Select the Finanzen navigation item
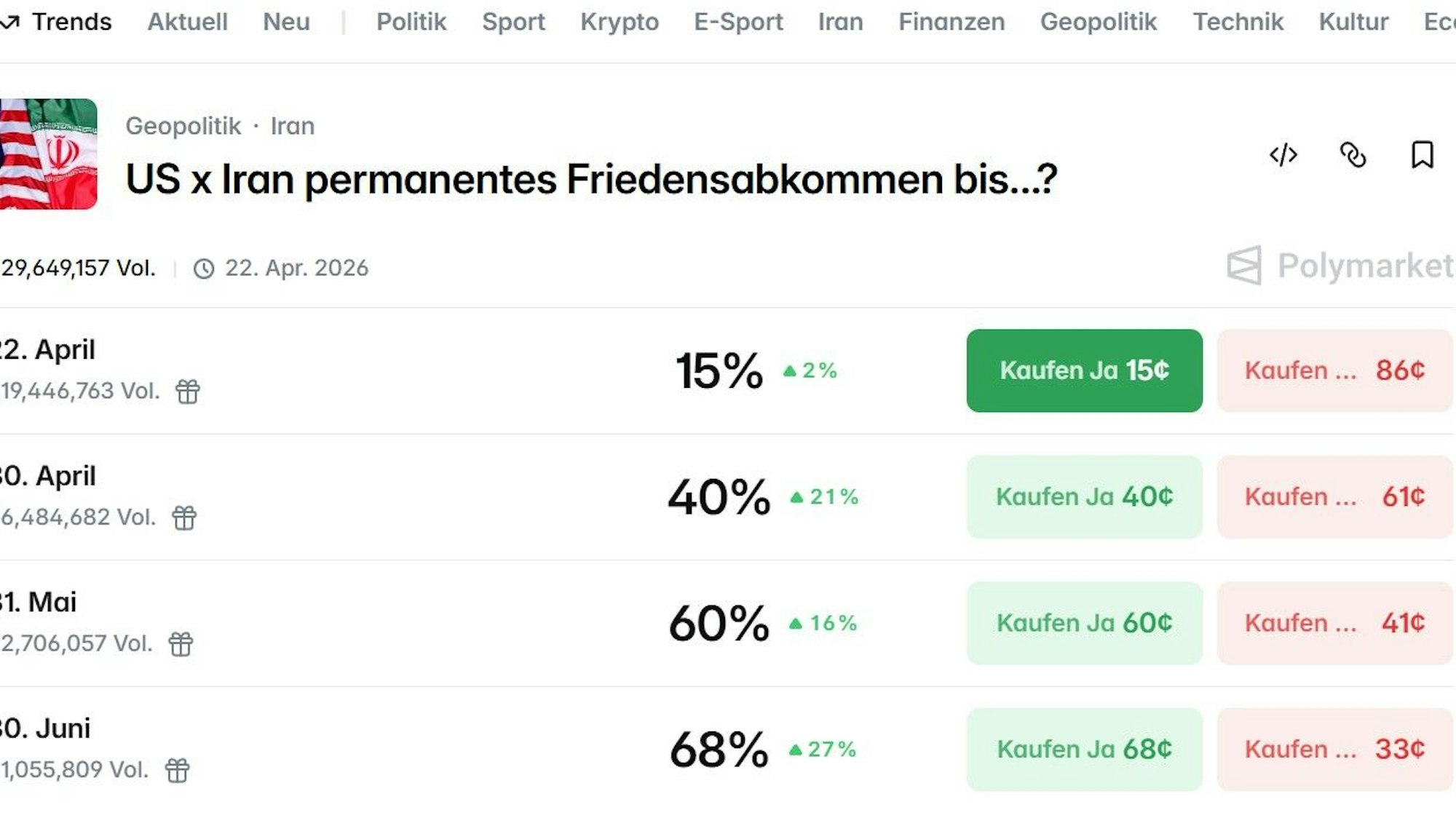Viewport: 1456px width, 818px height. [951, 22]
